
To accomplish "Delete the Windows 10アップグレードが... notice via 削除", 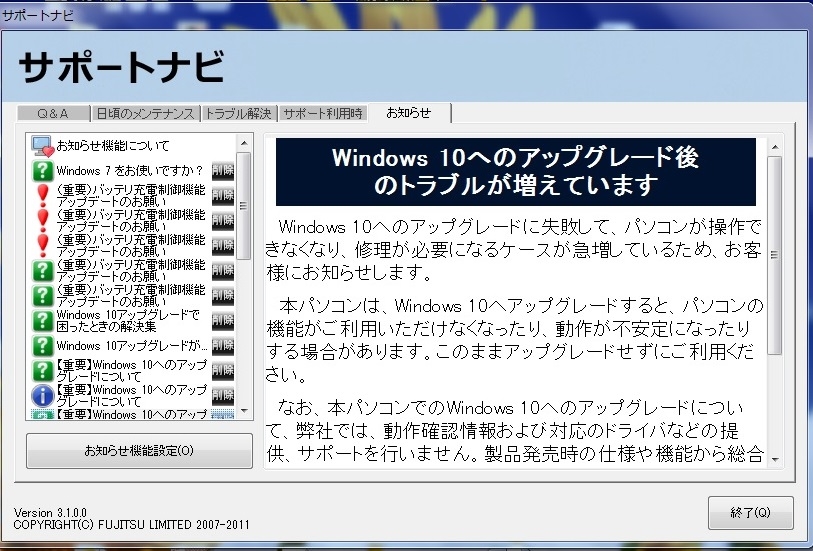I will click(223, 346).
